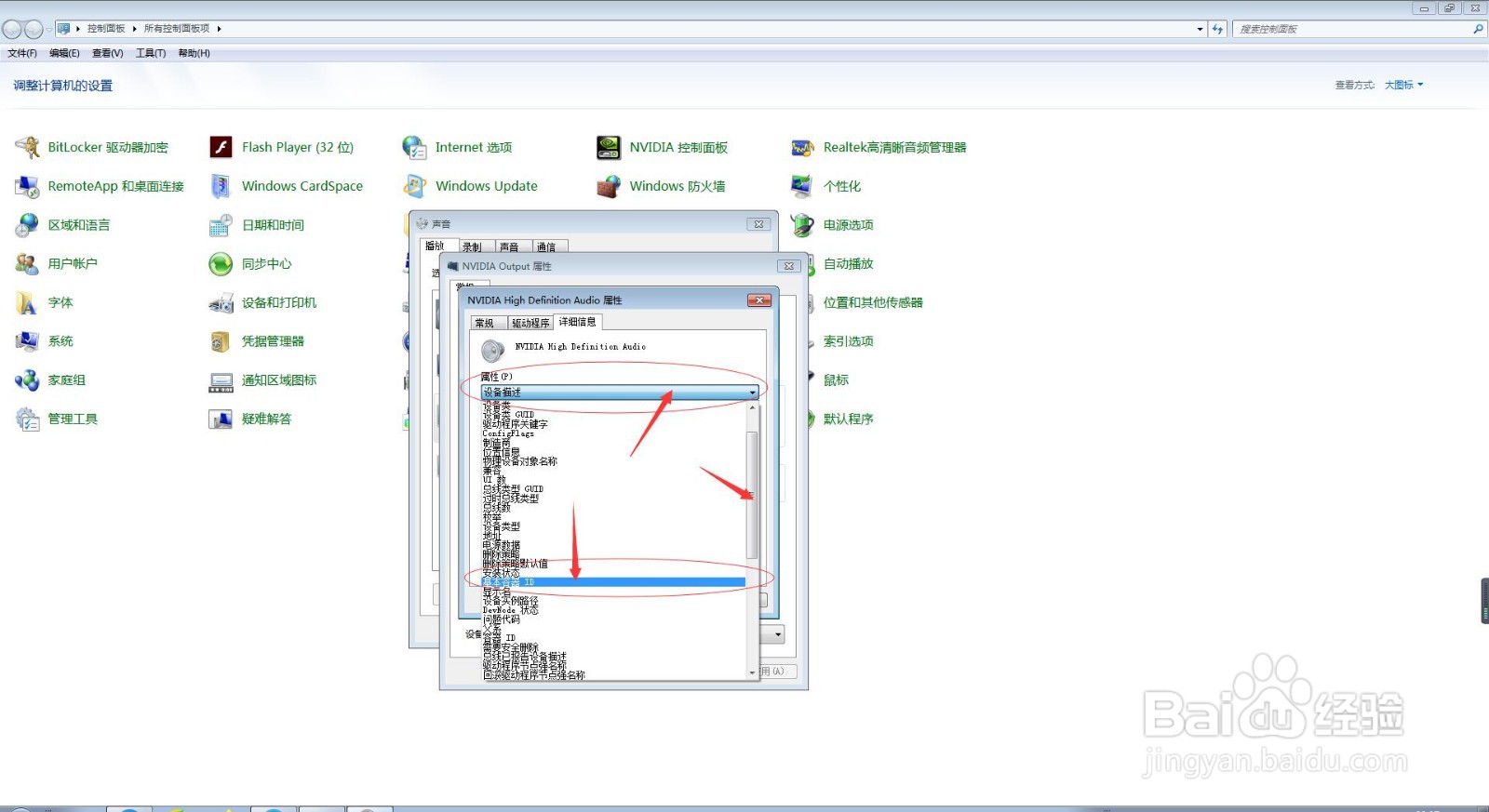Open Realtek高清晰音频管理器
The height and width of the screenshot is (812, 1489).
[x=879, y=147]
